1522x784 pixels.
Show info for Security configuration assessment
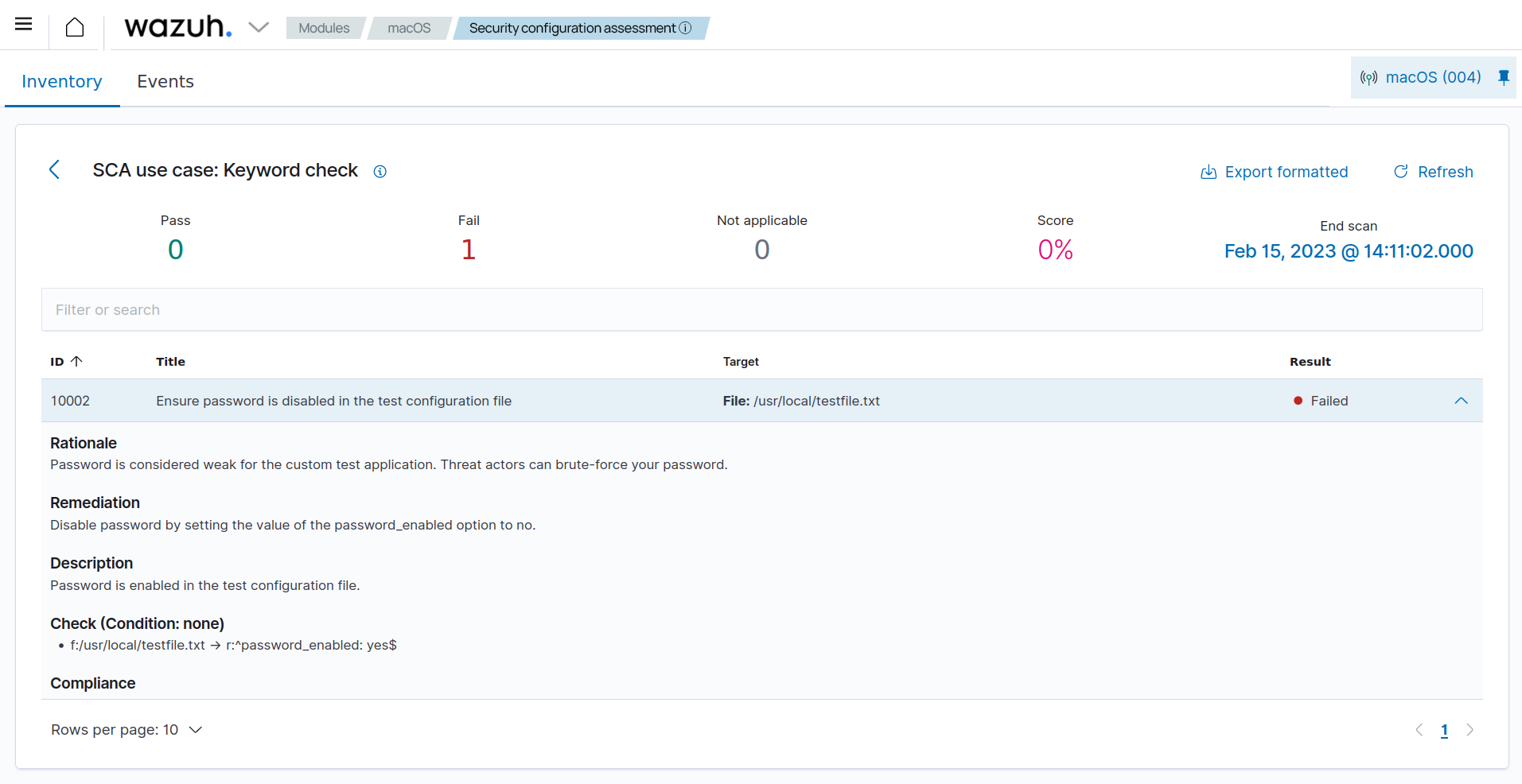685,28
